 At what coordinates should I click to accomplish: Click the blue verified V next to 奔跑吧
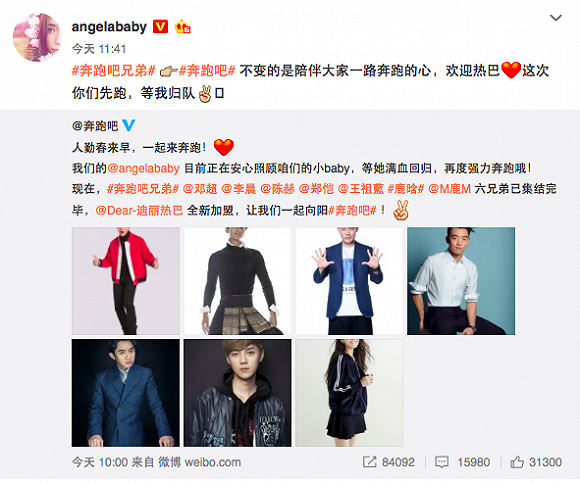pos(128,125)
